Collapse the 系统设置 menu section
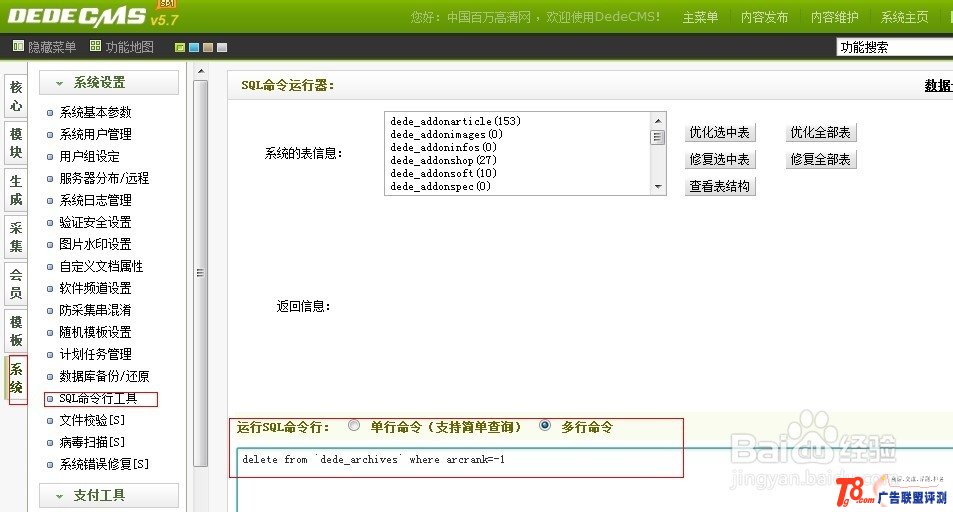The image size is (953, 512). pyautogui.click(x=109, y=83)
